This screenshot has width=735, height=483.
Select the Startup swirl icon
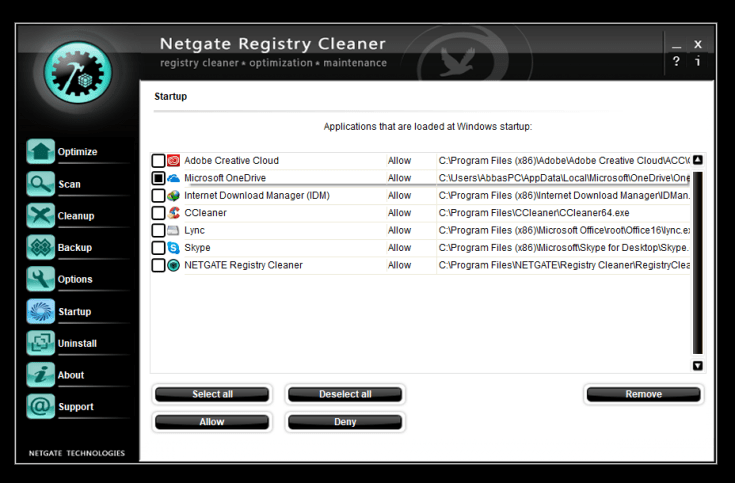coord(40,311)
